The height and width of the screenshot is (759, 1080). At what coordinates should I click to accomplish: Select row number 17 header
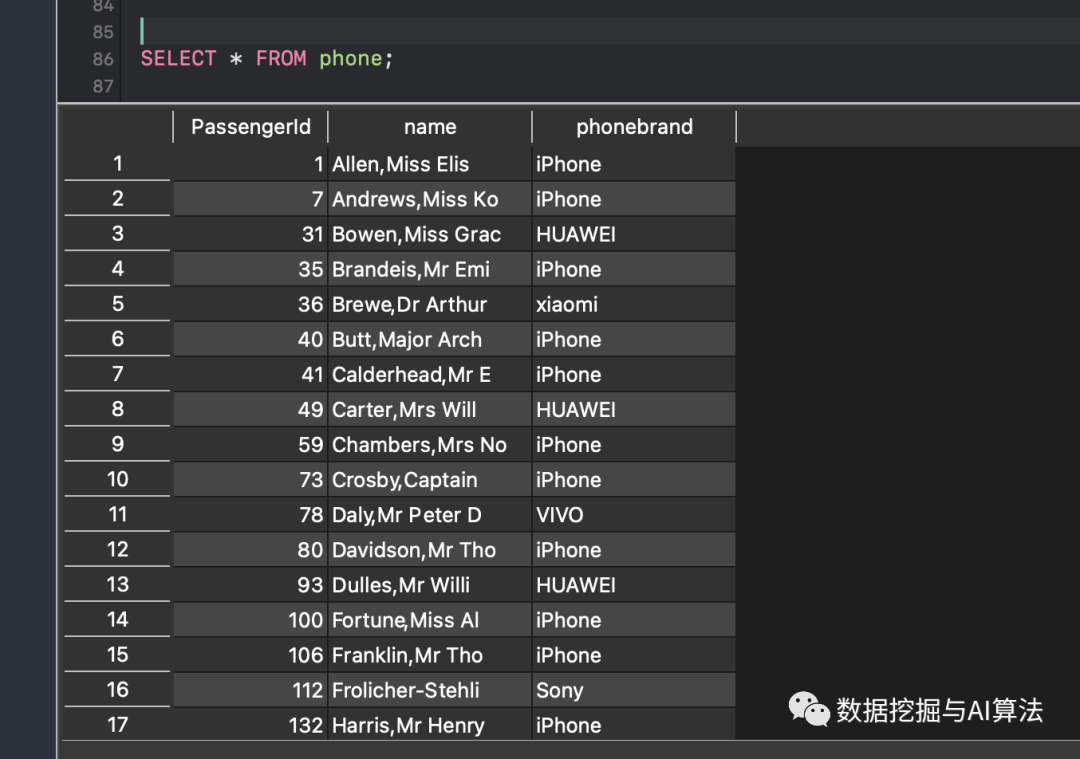(x=117, y=725)
